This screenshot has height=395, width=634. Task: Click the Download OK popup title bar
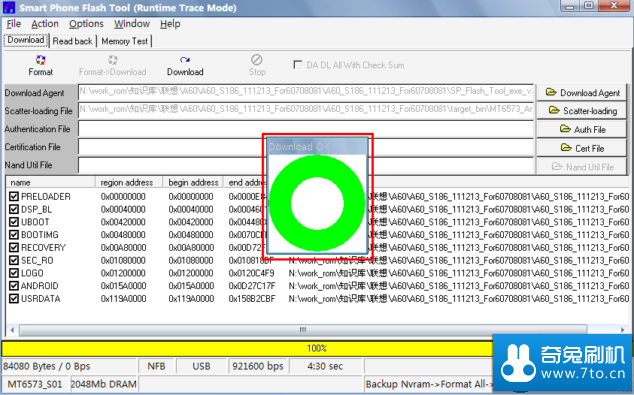[317, 147]
